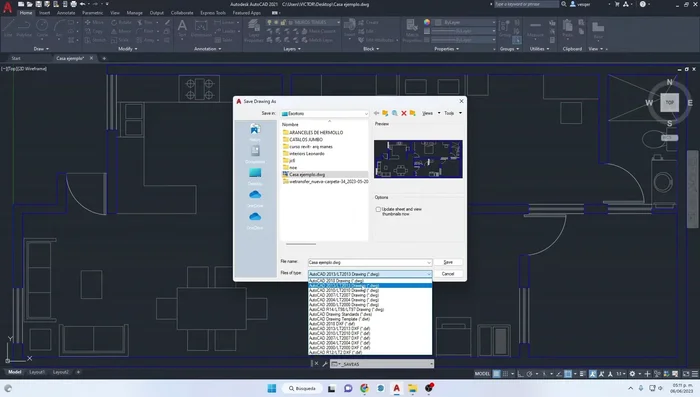
Task: Open the AutoCAD application menu logo
Action: [8, 8]
